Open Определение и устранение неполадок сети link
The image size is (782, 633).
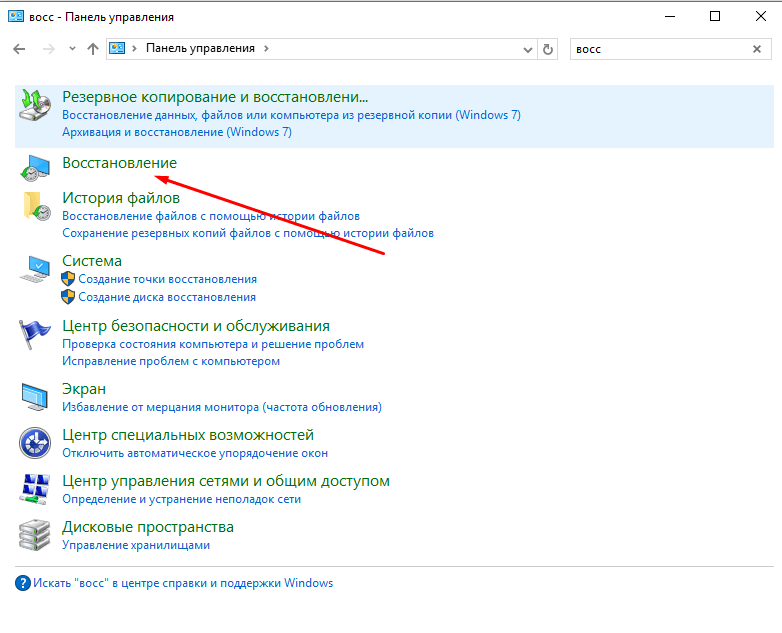[x=182, y=499]
